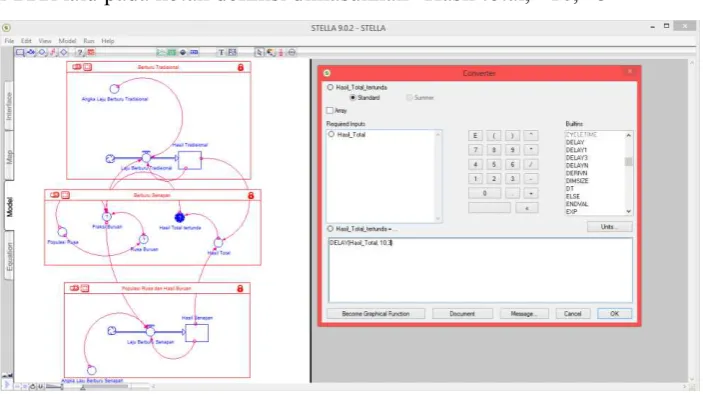Select the red Connector arrow tool

(53, 52)
